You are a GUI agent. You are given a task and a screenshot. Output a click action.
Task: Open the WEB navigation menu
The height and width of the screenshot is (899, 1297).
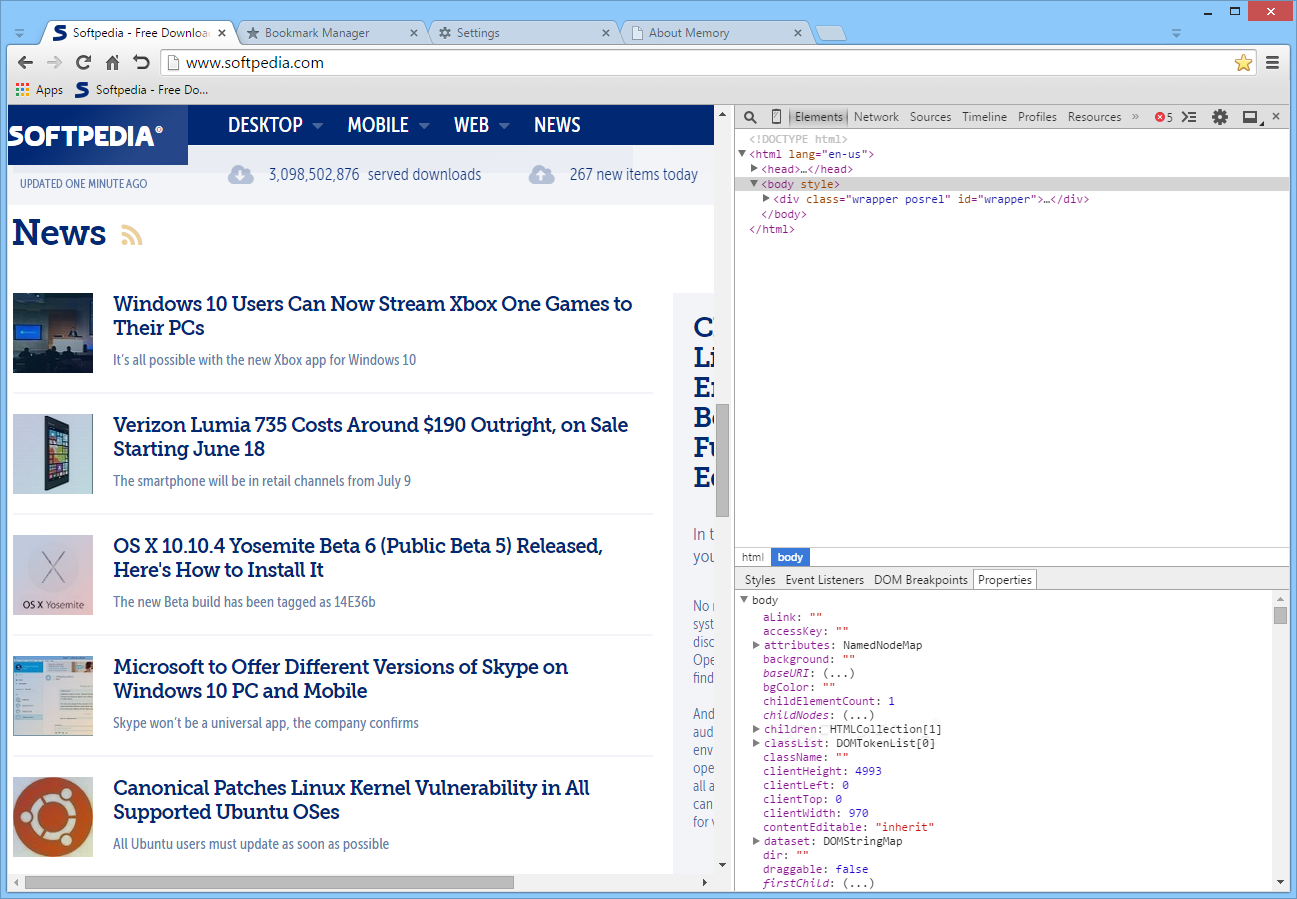coord(482,125)
